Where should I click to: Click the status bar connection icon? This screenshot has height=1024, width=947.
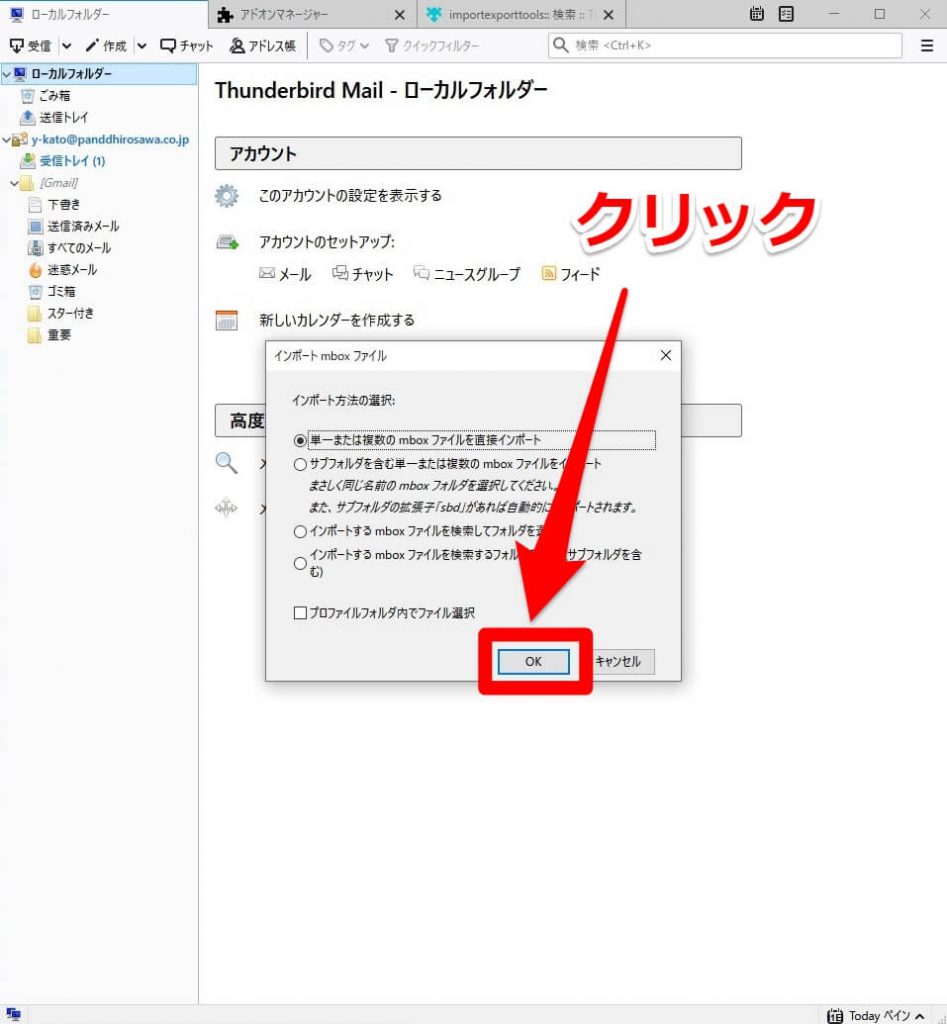click(x=13, y=1014)
